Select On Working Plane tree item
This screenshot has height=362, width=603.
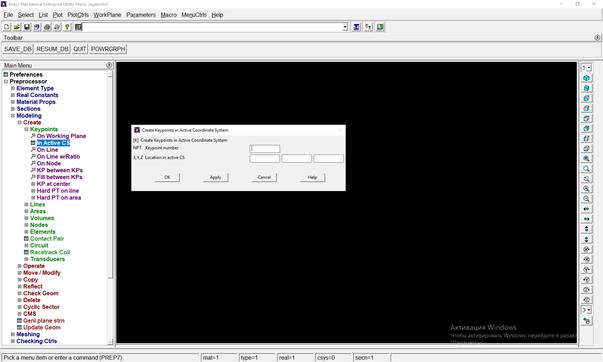coord(61,136)
